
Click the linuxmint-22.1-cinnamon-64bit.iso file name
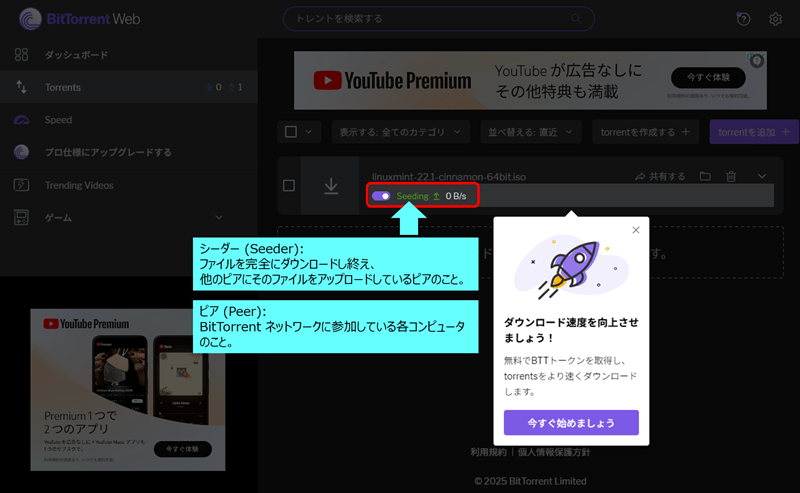[x=448, y=177]
